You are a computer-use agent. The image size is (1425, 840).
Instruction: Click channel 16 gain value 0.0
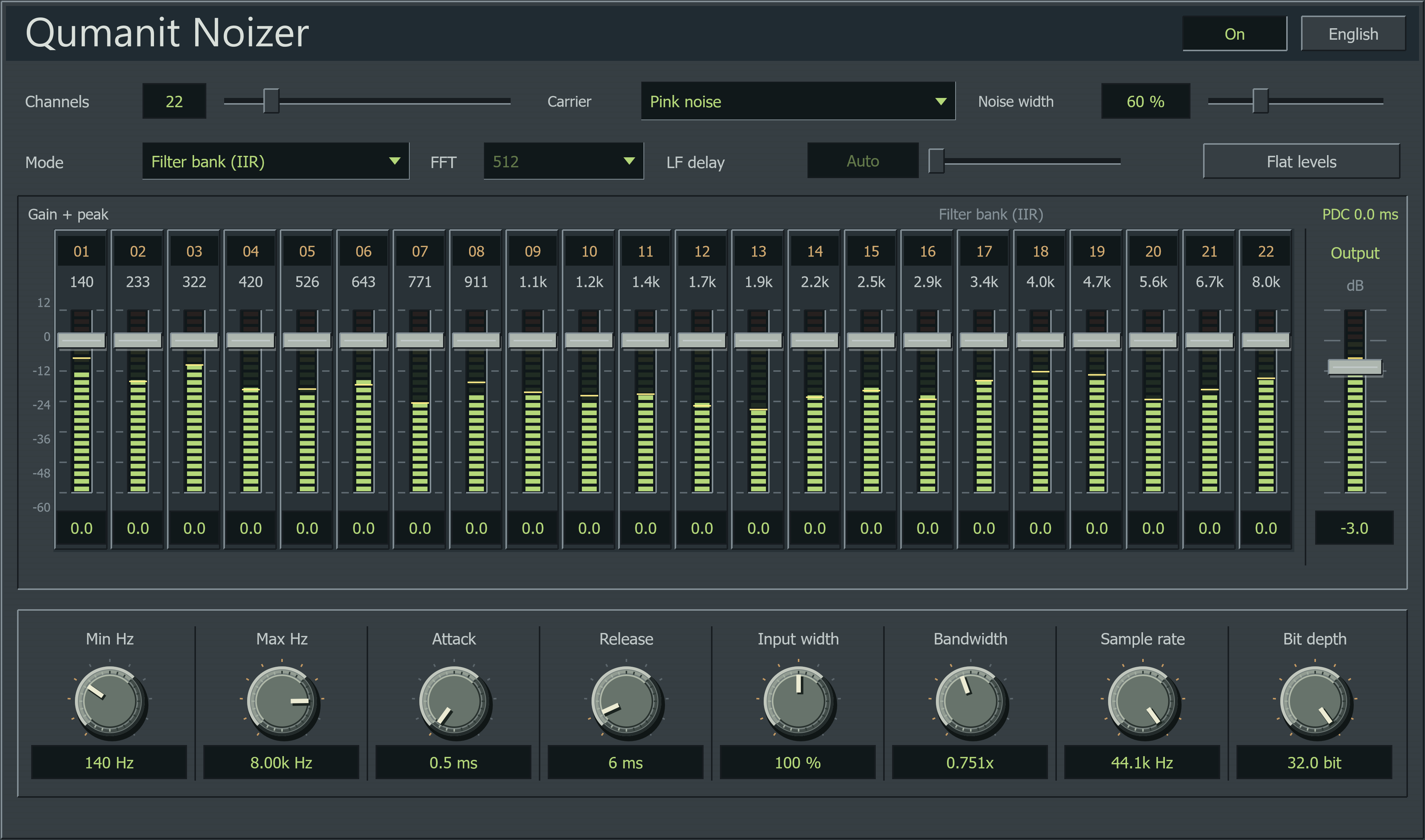pos(927,528)
